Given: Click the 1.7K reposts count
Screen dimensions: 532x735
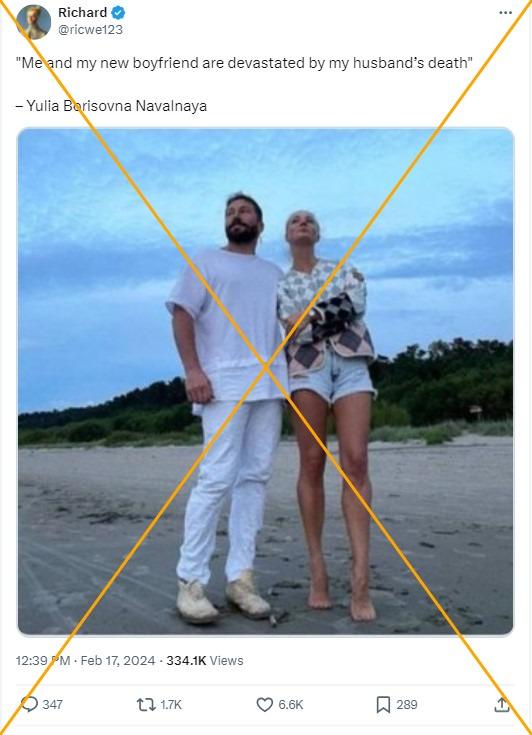Looking at the screenshot, I should (x=171, y=705).
